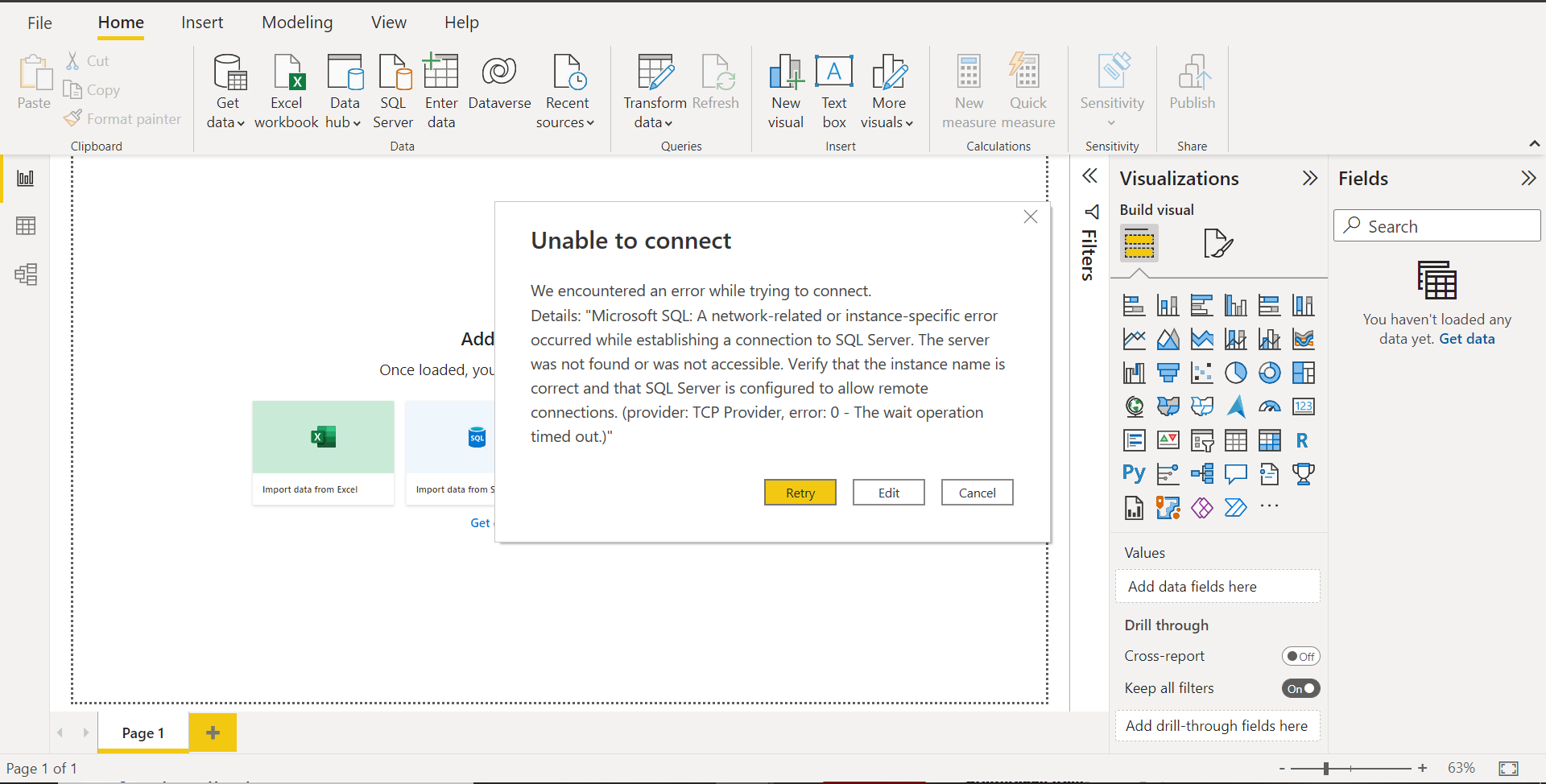This screenshot has height=784, width=1546.
Task: Open the View ribbon tab
Action: 389,23
